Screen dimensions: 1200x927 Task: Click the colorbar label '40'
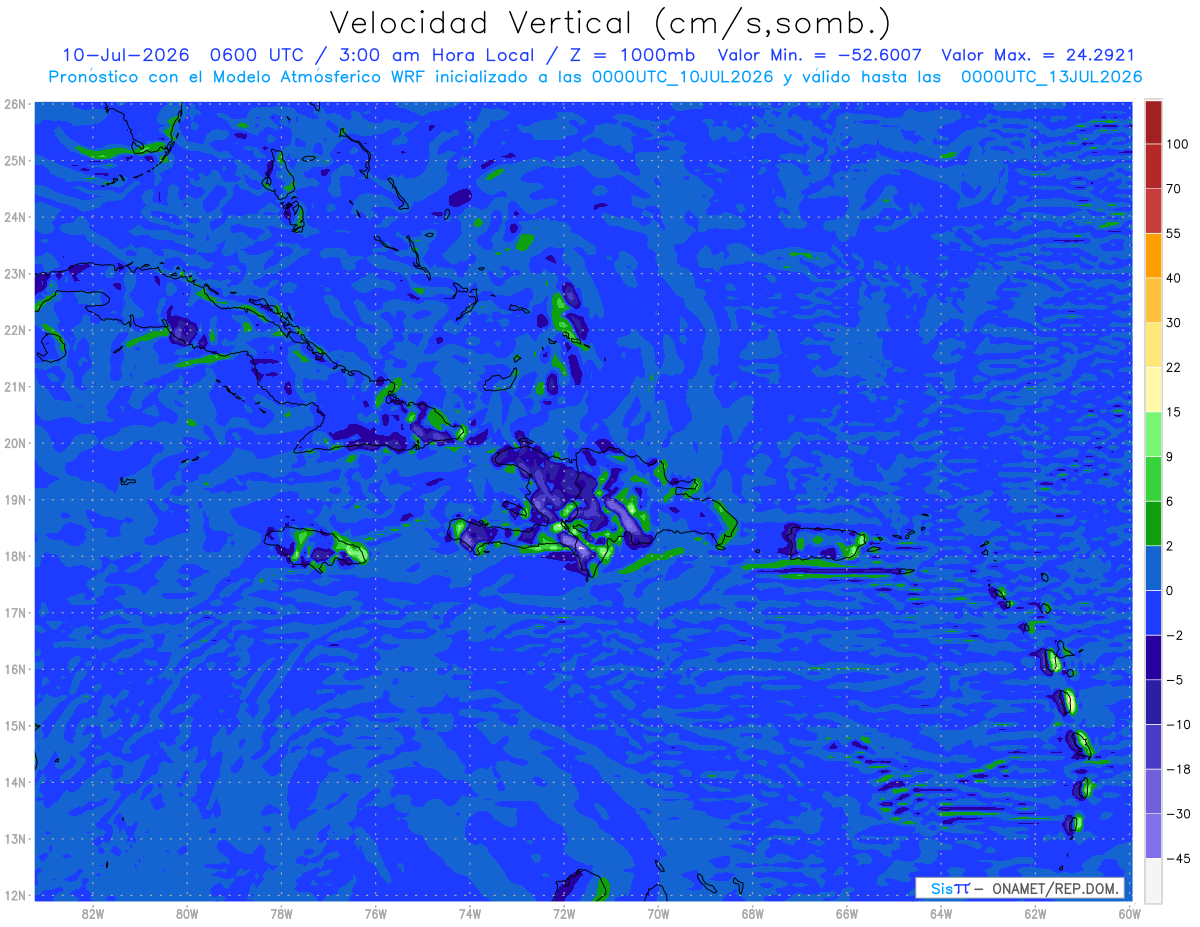coord(1174,277)
